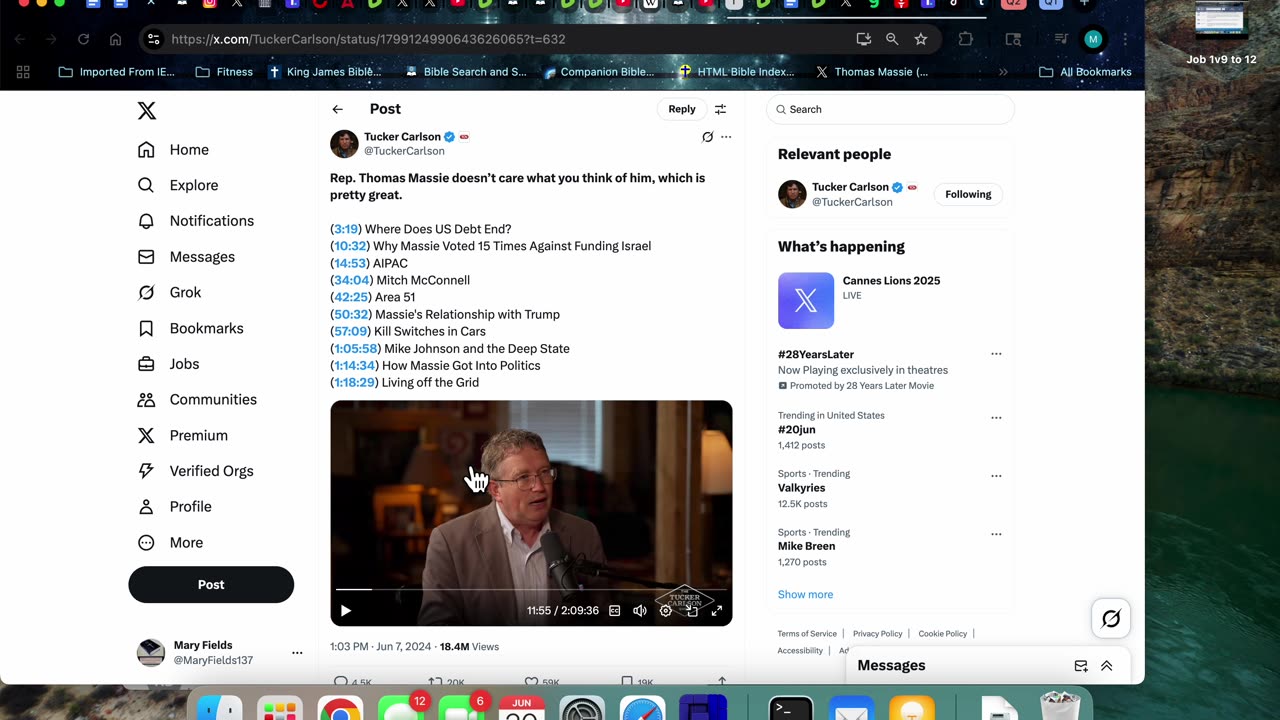Click the video progress bar
The height and width of the screenshot is (720, 1280).
pyautogui.click(x=531, y=590)
